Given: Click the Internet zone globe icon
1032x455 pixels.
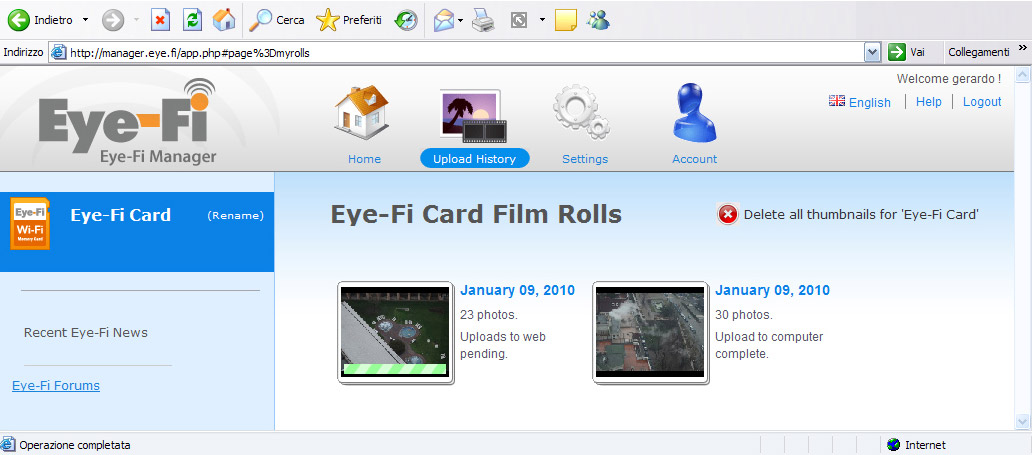Looking at the screenshot, I should tap(893, 445).
